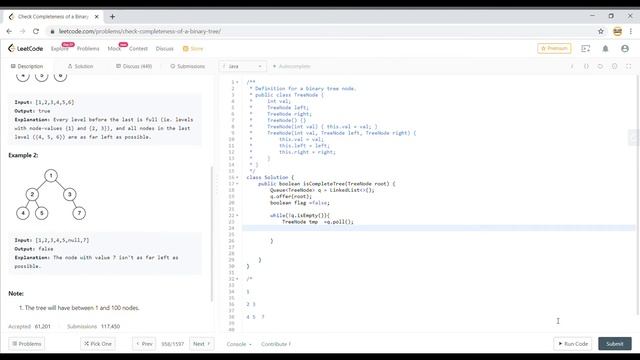Collapse the comment fold at line 32
The width and height of the screenshot is (640, 360).
click(237, 279)
